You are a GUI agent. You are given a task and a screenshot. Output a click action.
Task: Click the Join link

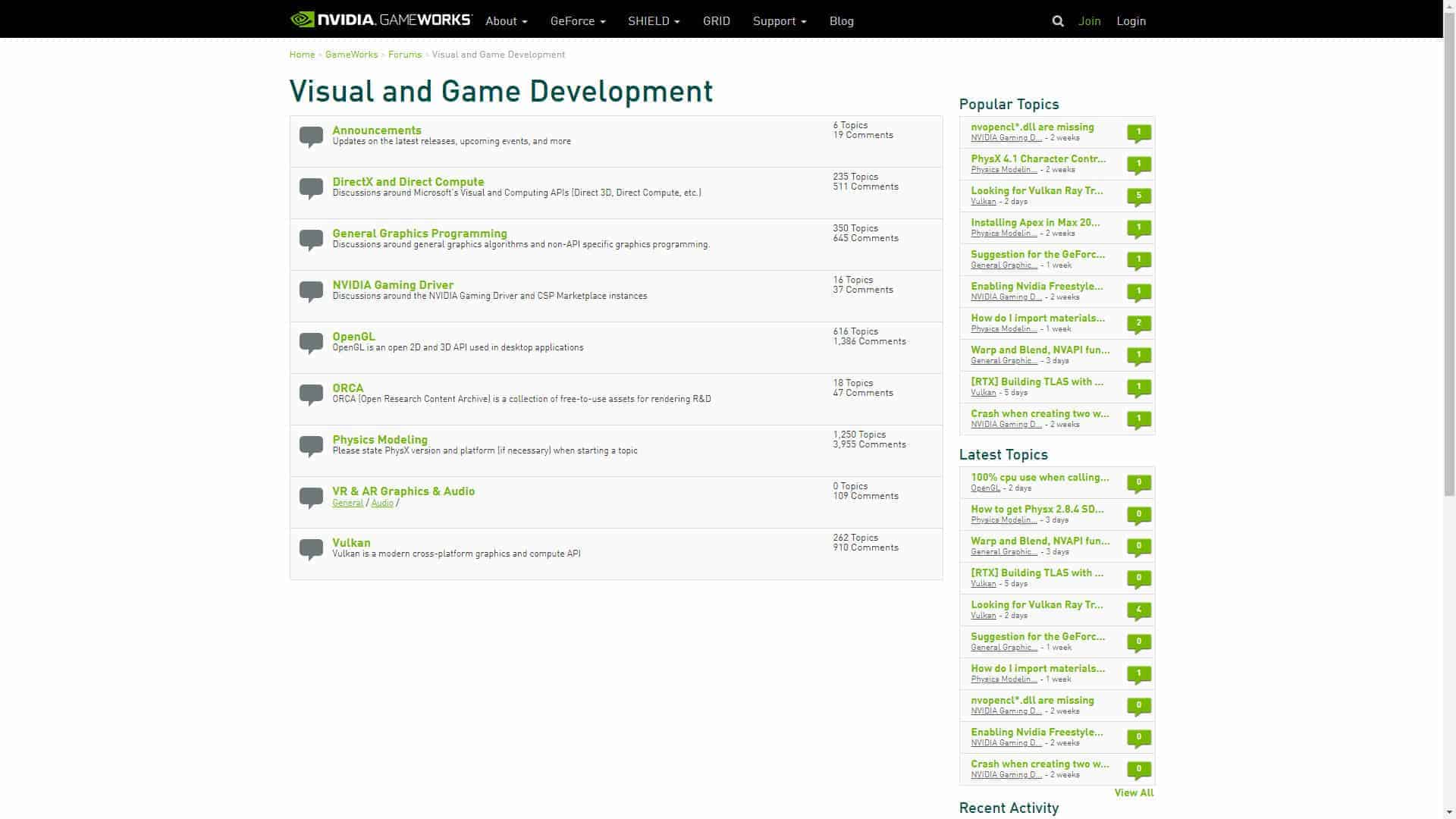tap(1090, 20)
